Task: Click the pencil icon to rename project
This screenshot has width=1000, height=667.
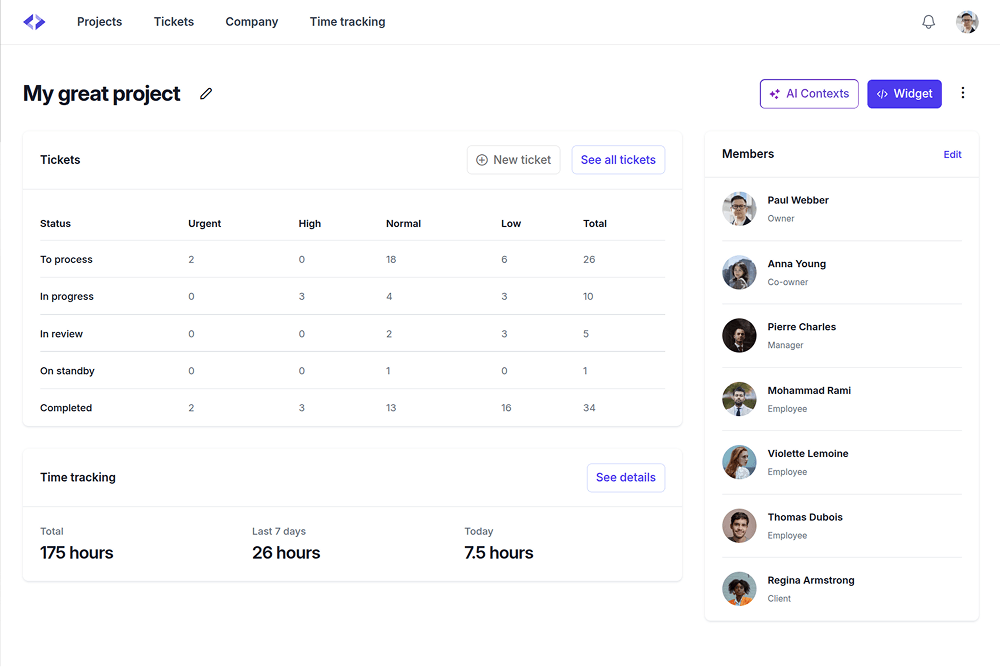Action: coord(206,94)
